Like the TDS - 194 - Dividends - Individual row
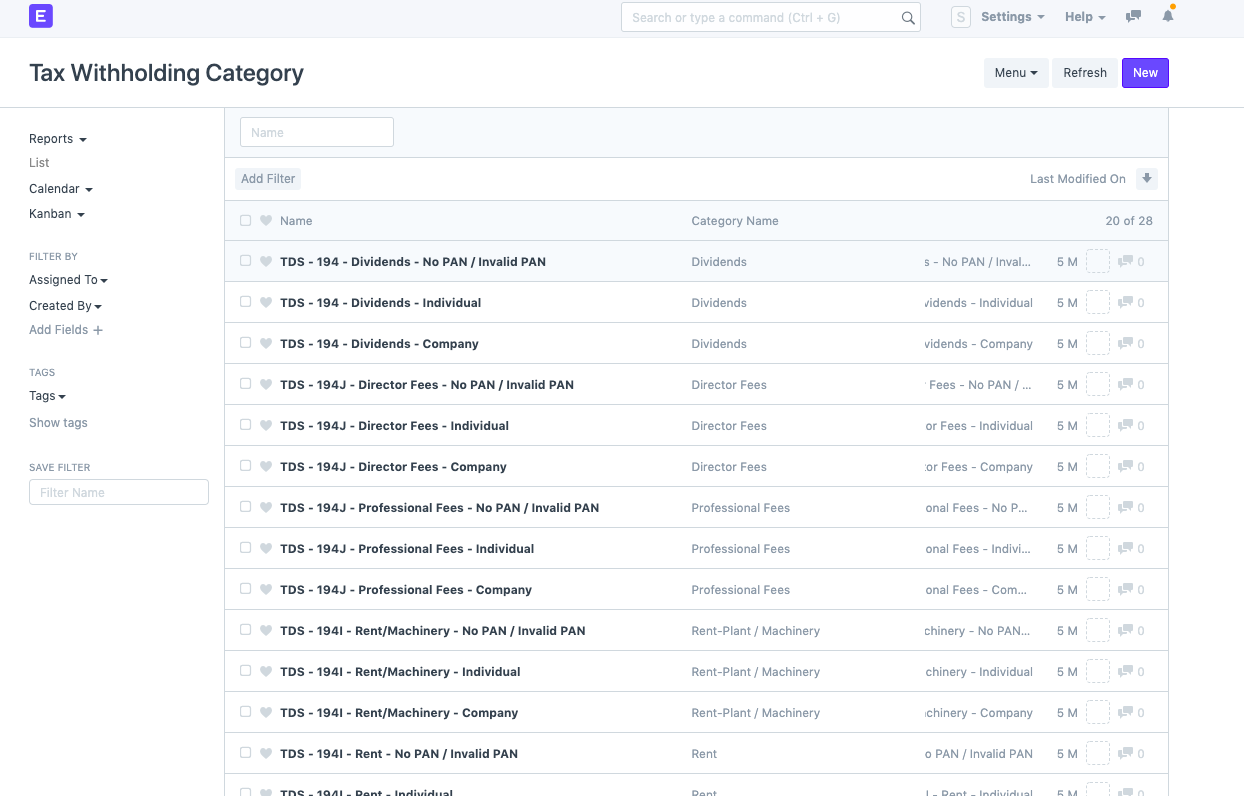The image size is (1244, 796). tap(266, 303)
